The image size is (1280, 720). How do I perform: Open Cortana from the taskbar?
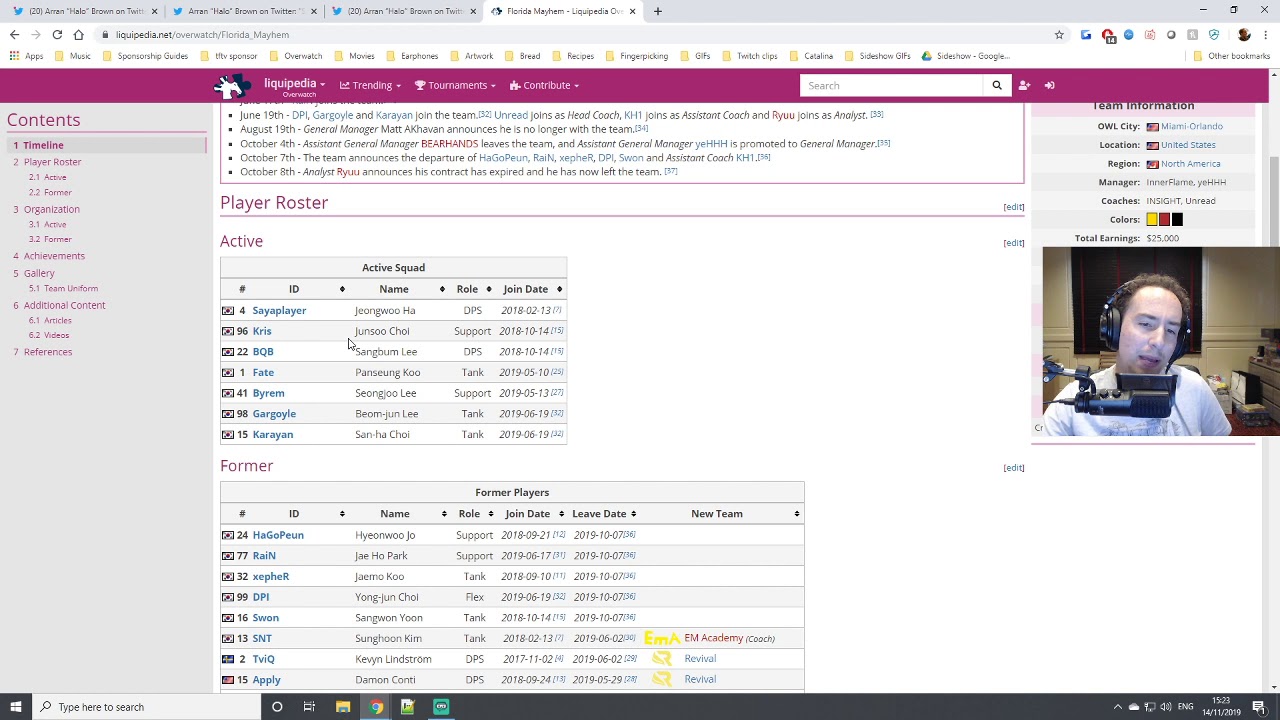tap(277, 707)
